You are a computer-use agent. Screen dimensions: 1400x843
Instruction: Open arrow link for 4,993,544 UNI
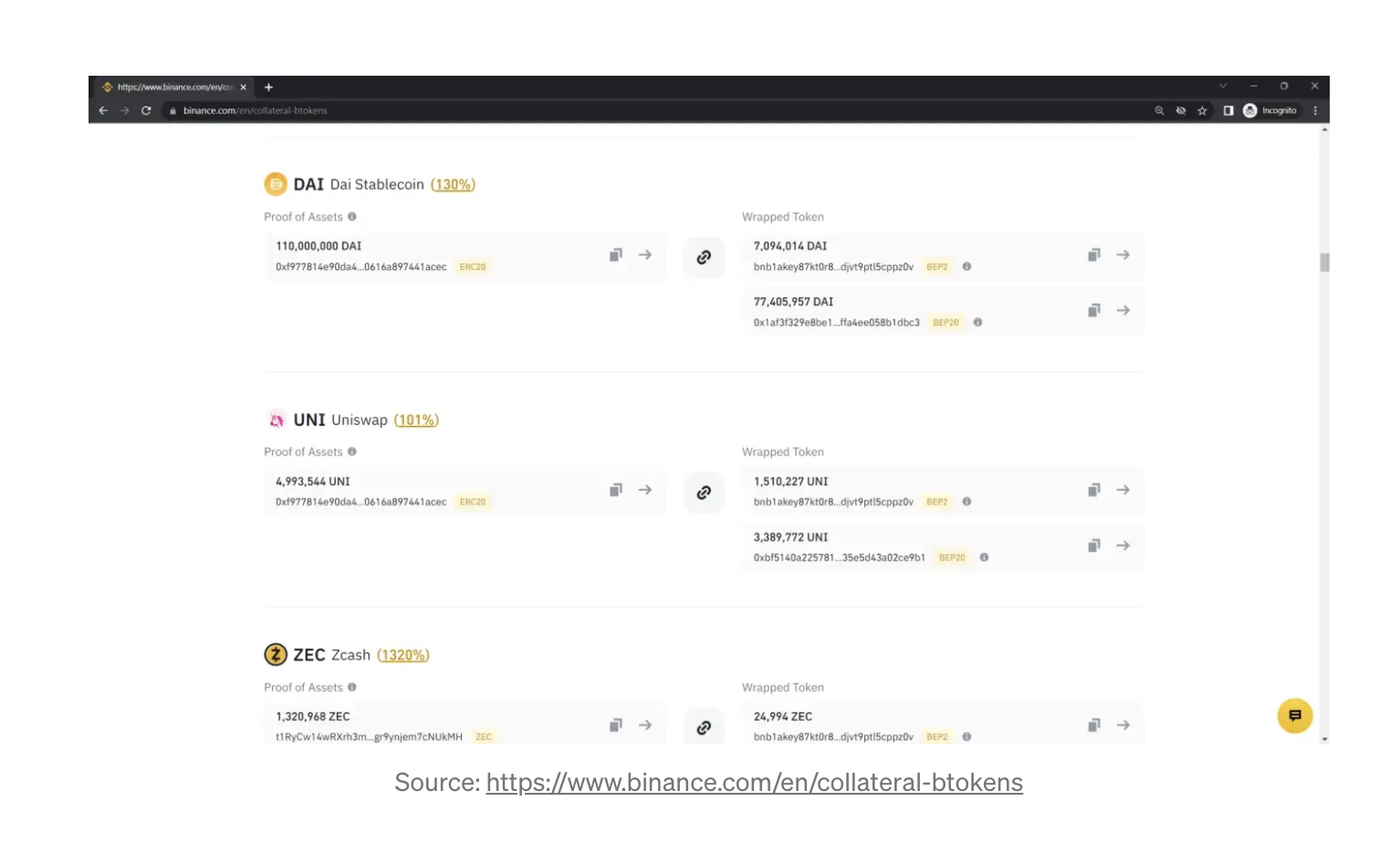[645, 491]
